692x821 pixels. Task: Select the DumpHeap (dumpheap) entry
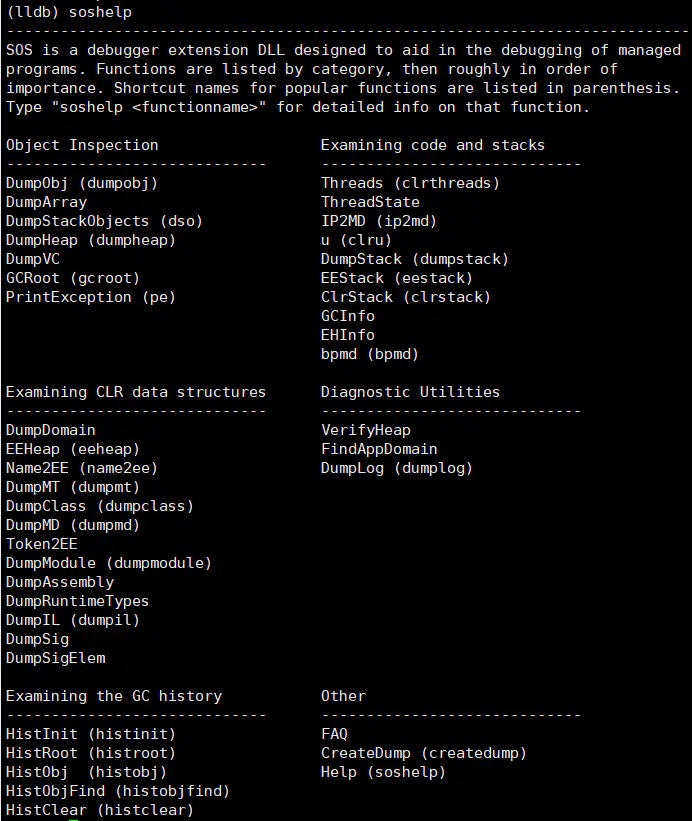(x=91, y=240)
